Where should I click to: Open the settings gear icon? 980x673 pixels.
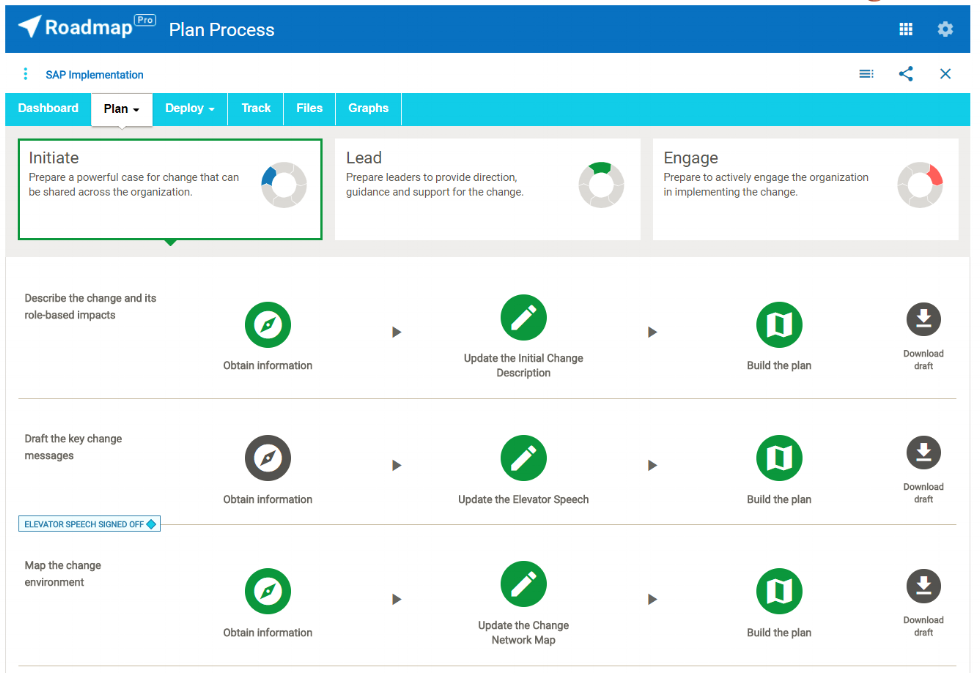coord(945,30)
